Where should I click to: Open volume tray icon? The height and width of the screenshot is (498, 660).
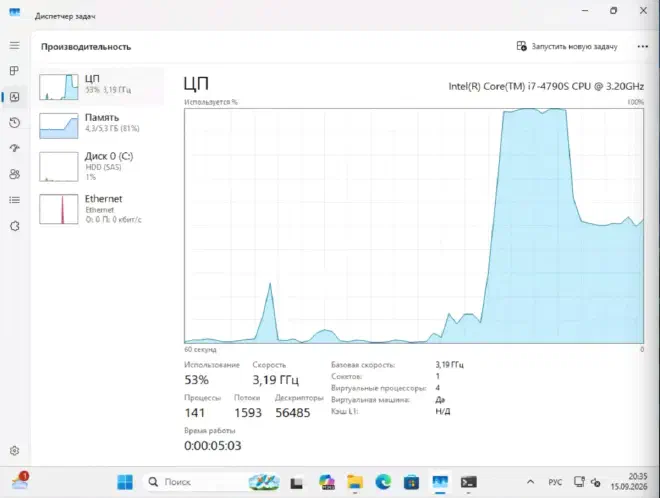[x=596, y=482]
